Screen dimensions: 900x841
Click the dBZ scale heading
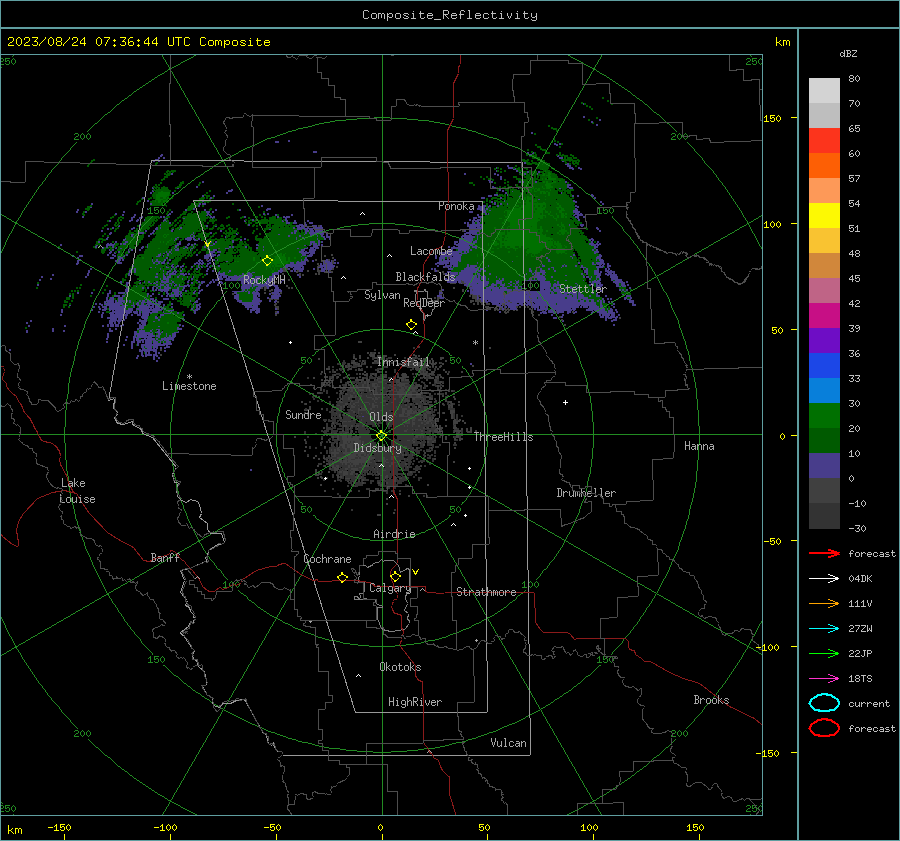click(x=848, y=53)
